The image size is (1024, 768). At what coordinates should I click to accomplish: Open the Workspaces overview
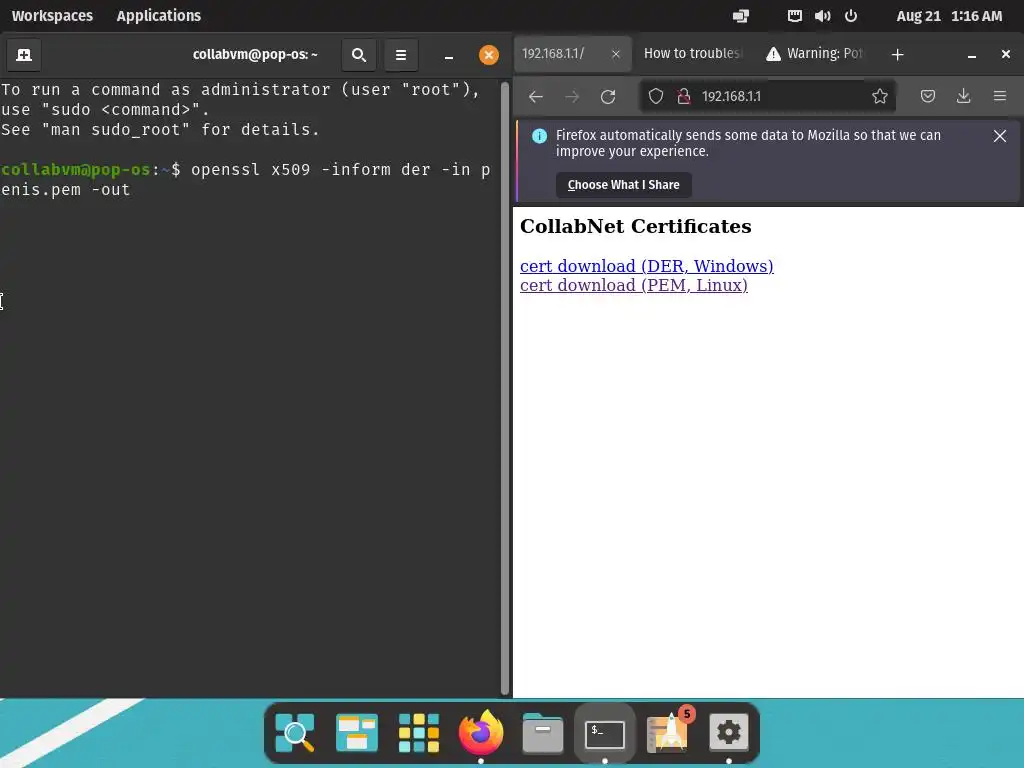click(x=52, y=16)
